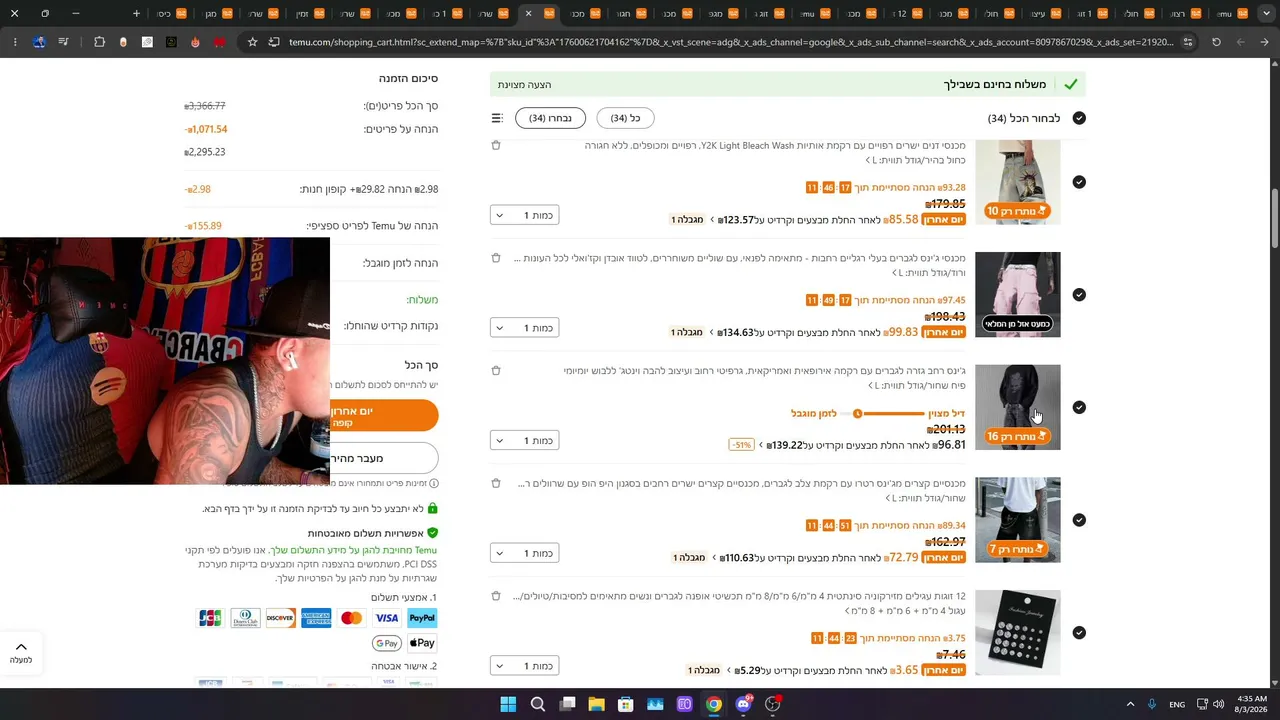Show all 34 cart items with 'כל (34)'
The width and height of the screenshot is (1280, 720).
(x=625, y=118)
